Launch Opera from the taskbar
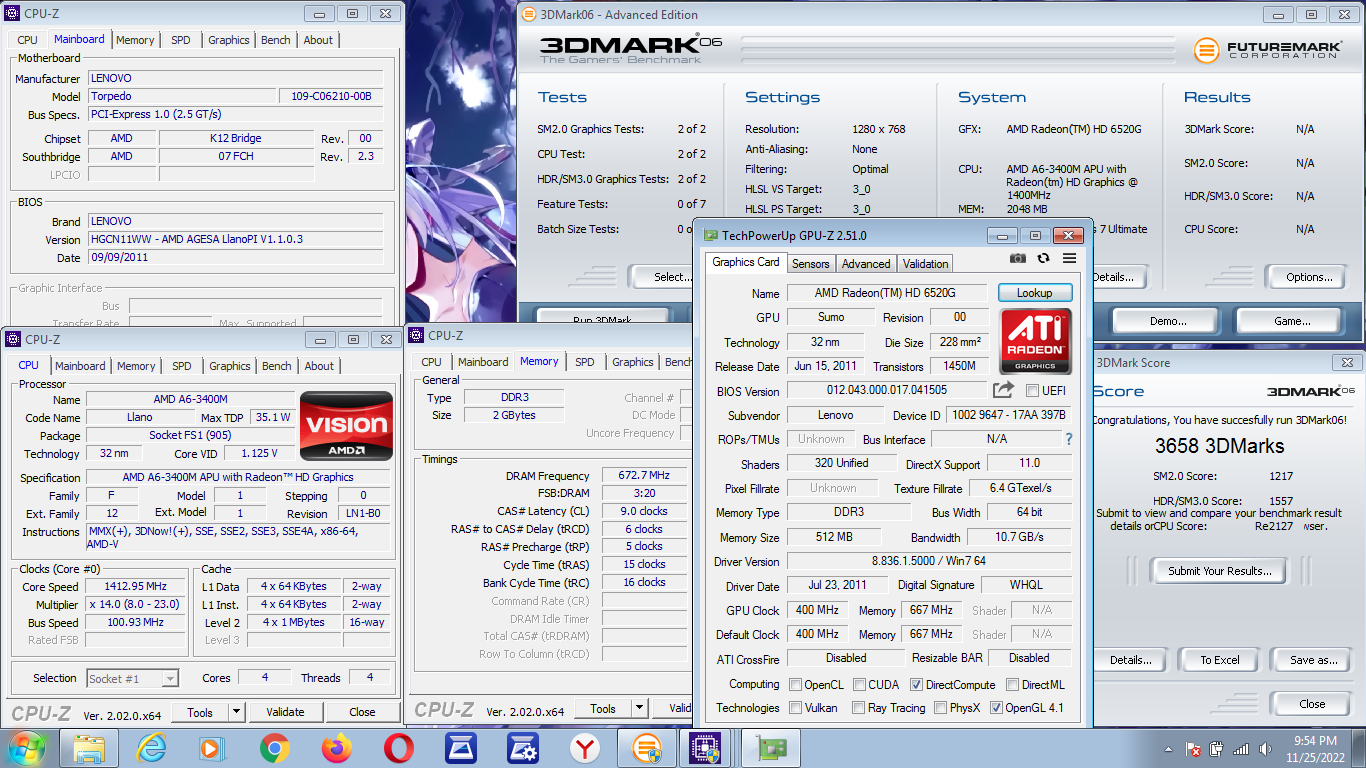Screen dimensions: 1366x768 click(399, 748)
